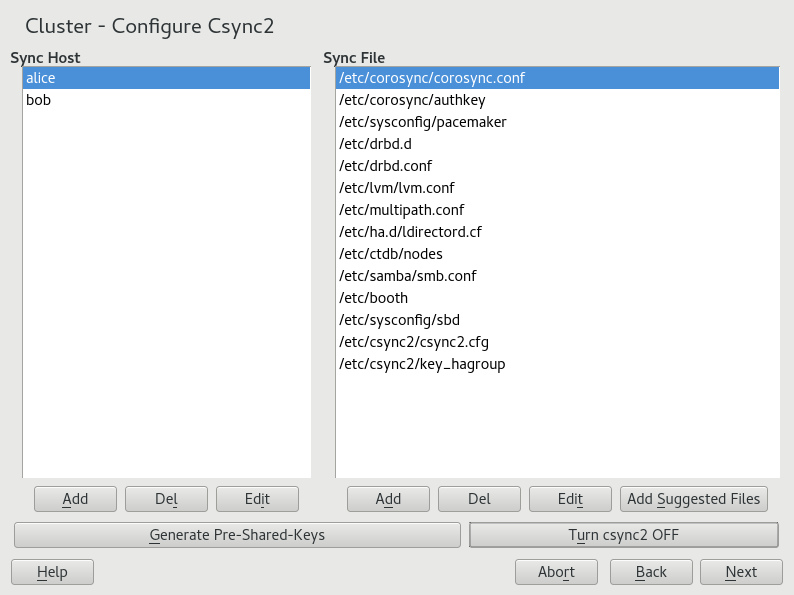Abort the cluster configuration
Screen dimensions: 794x595
556,572
